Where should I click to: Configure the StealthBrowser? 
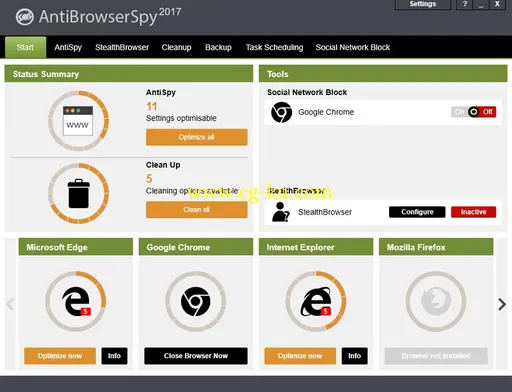click(x=417, y=212)
